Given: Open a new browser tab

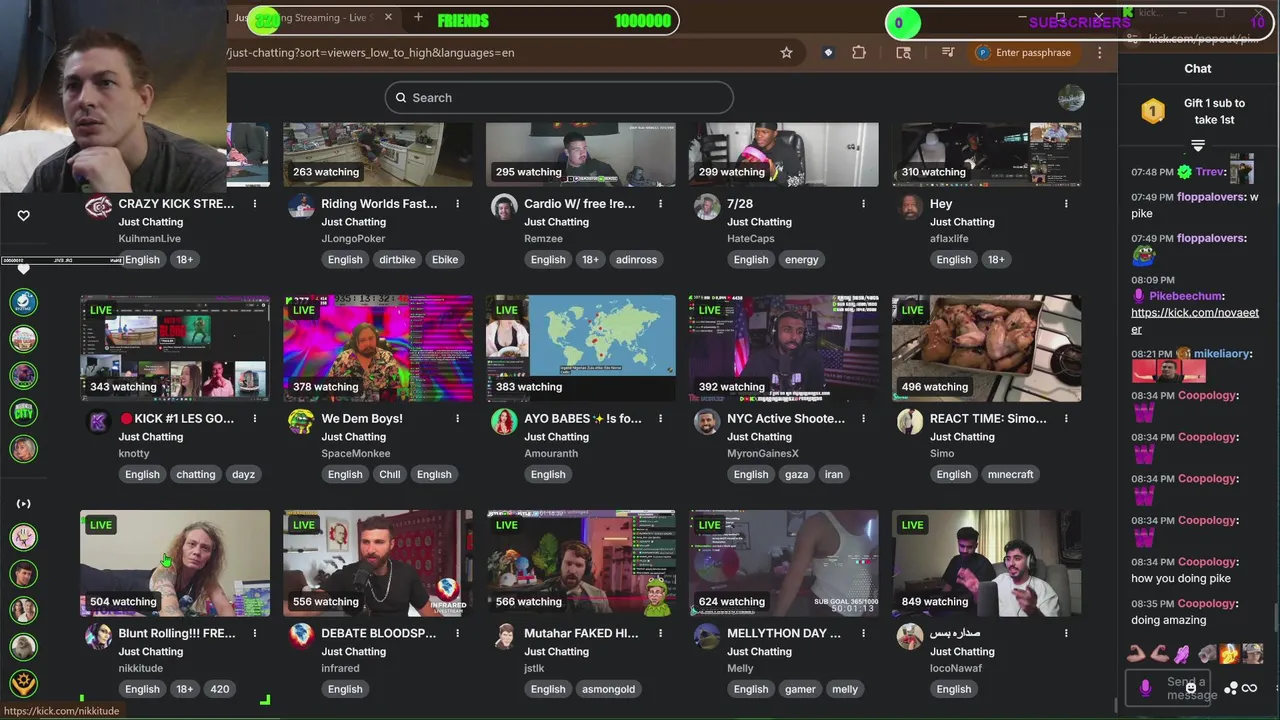Looking at the screenshot, I should tap(418, 18).
